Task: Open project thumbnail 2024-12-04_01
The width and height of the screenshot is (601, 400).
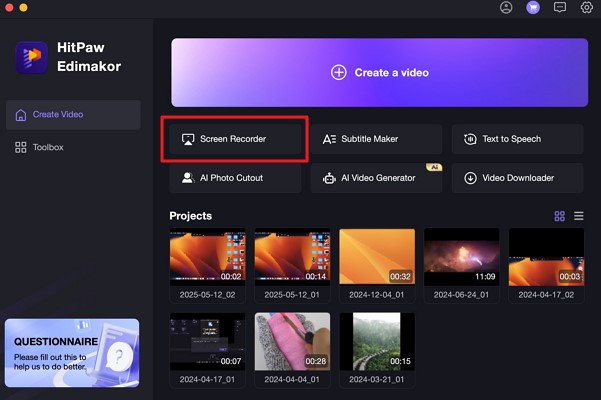Action: pyautogui.click(x=377, y=257)
